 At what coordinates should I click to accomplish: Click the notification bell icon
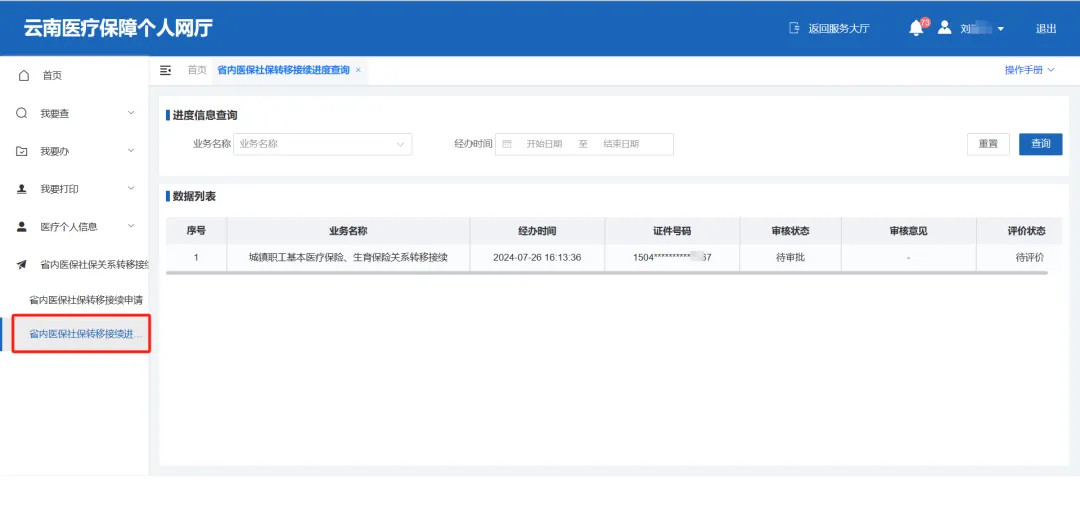915,28
